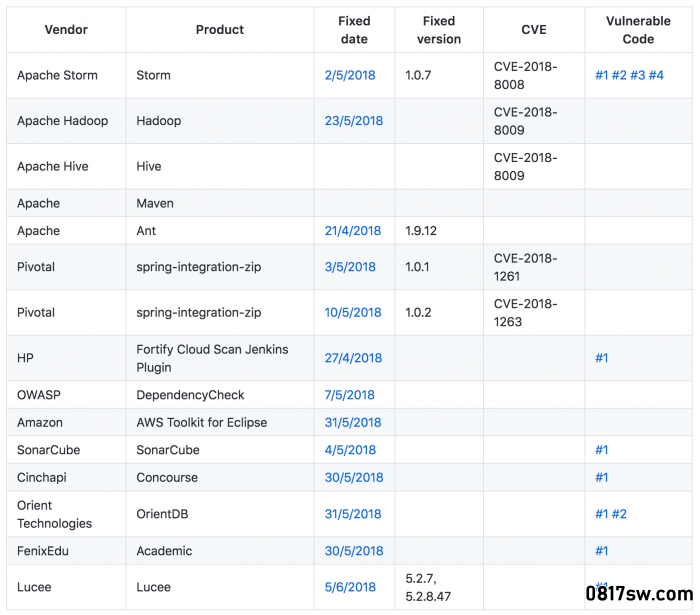The image size is (700, 615).
Task: Open Storm vulnerable code link #1
Action: pos(601,75)
